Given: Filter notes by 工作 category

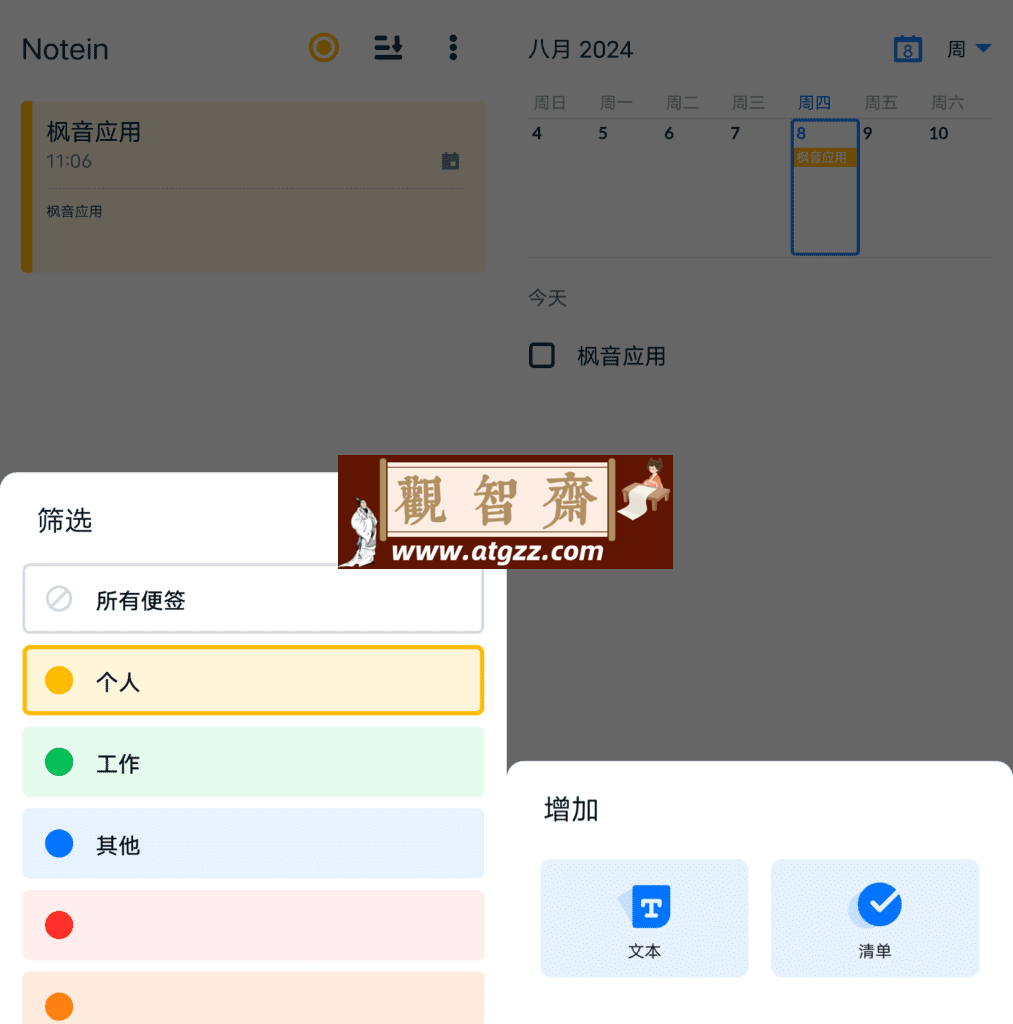Looking at the screenshot, I should click(253, 762).
